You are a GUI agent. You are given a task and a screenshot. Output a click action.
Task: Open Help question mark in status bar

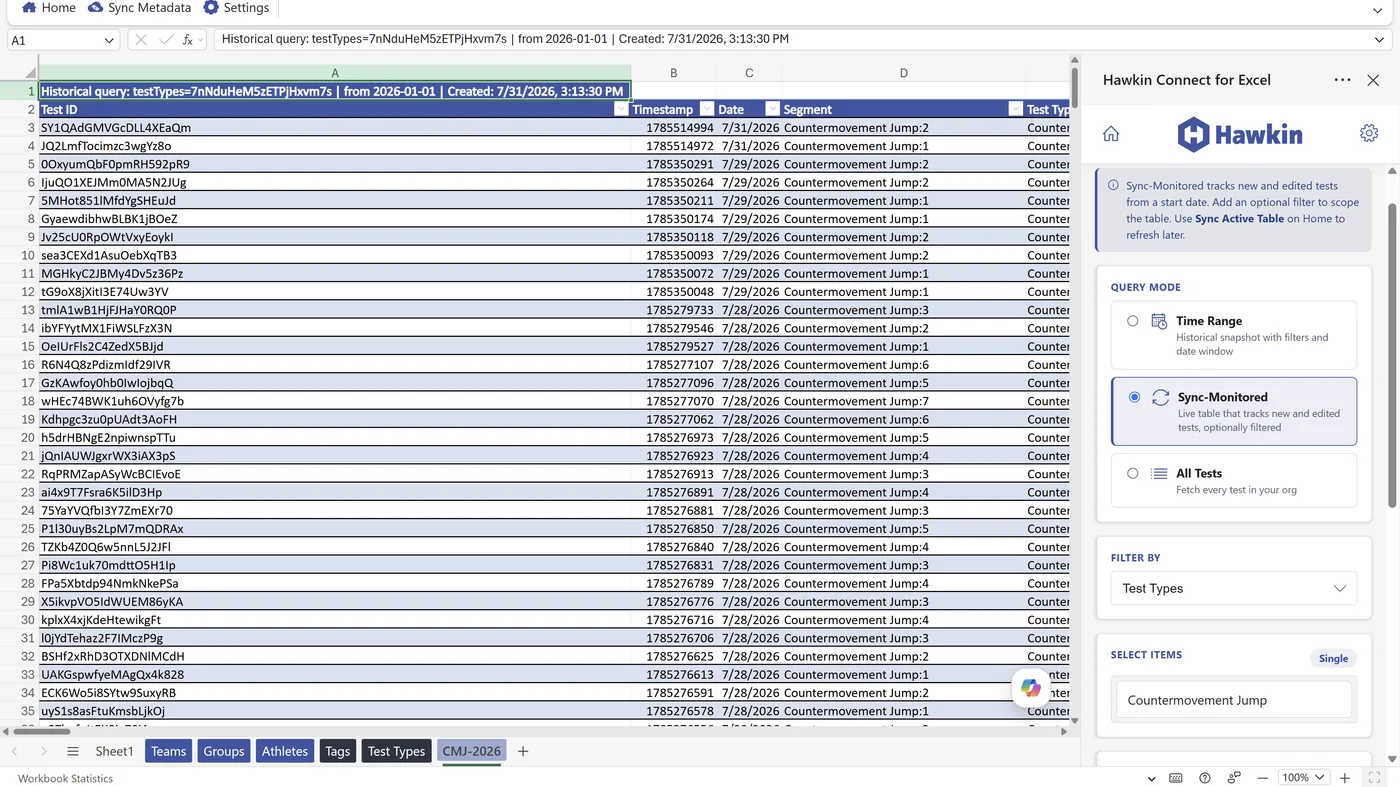[1205, 778]
